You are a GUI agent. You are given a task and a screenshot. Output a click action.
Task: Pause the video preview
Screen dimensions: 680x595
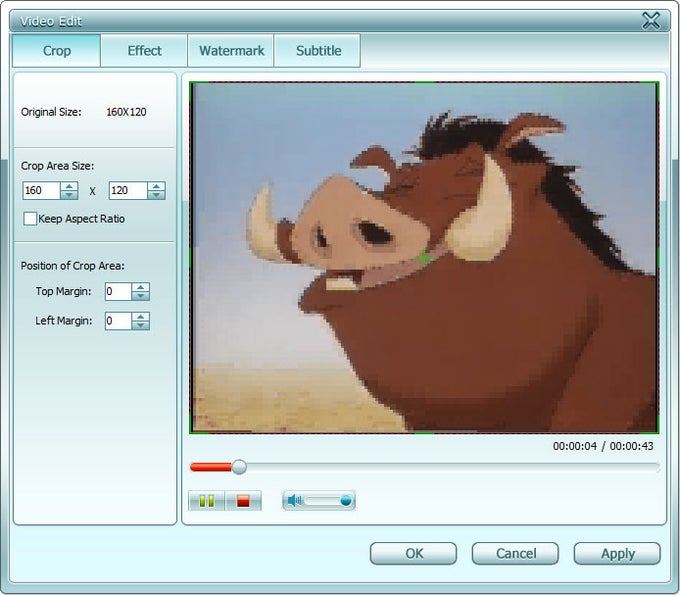click(206, 501)
